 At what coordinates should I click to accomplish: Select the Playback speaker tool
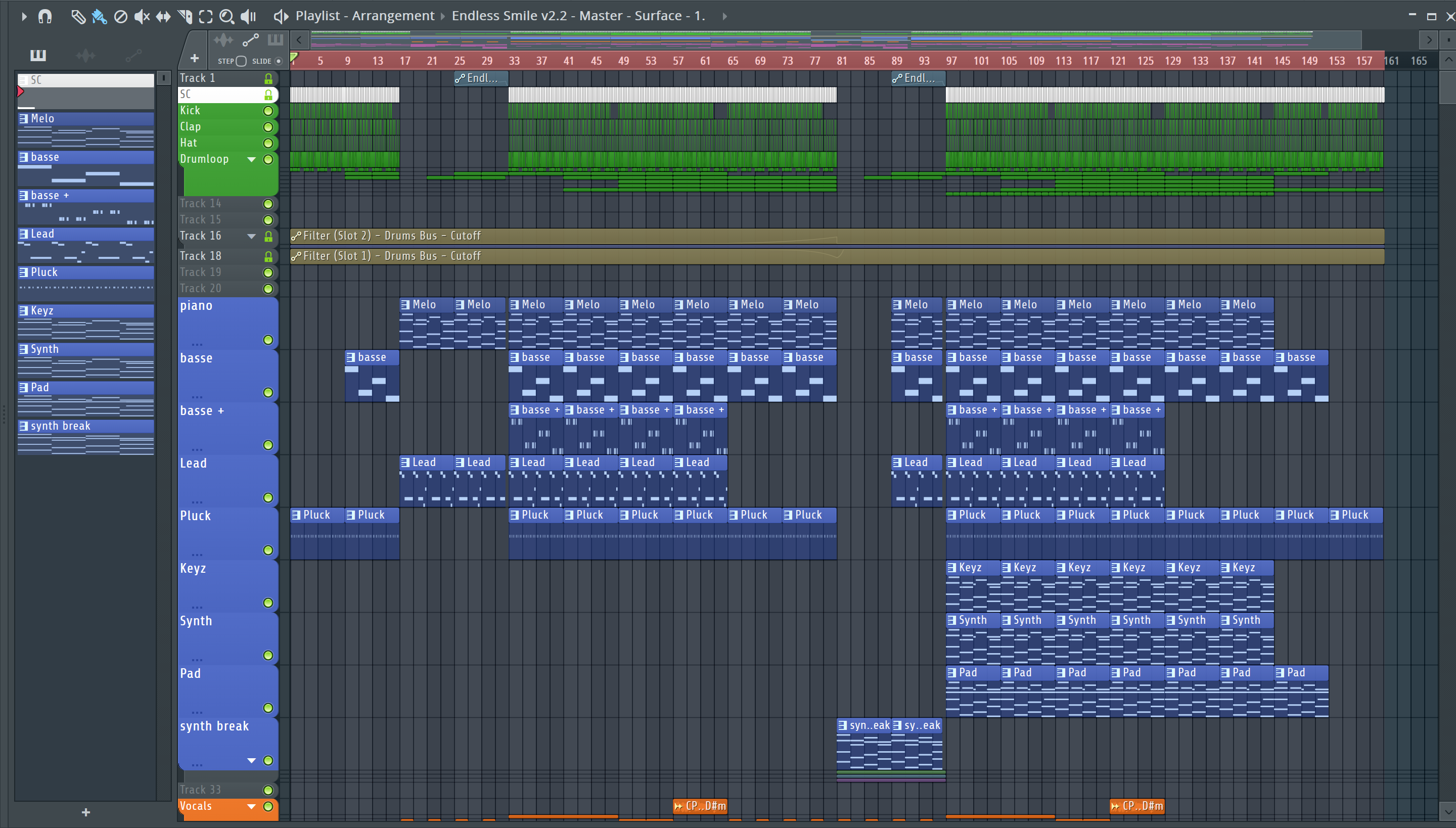click(x=249, y=17)
